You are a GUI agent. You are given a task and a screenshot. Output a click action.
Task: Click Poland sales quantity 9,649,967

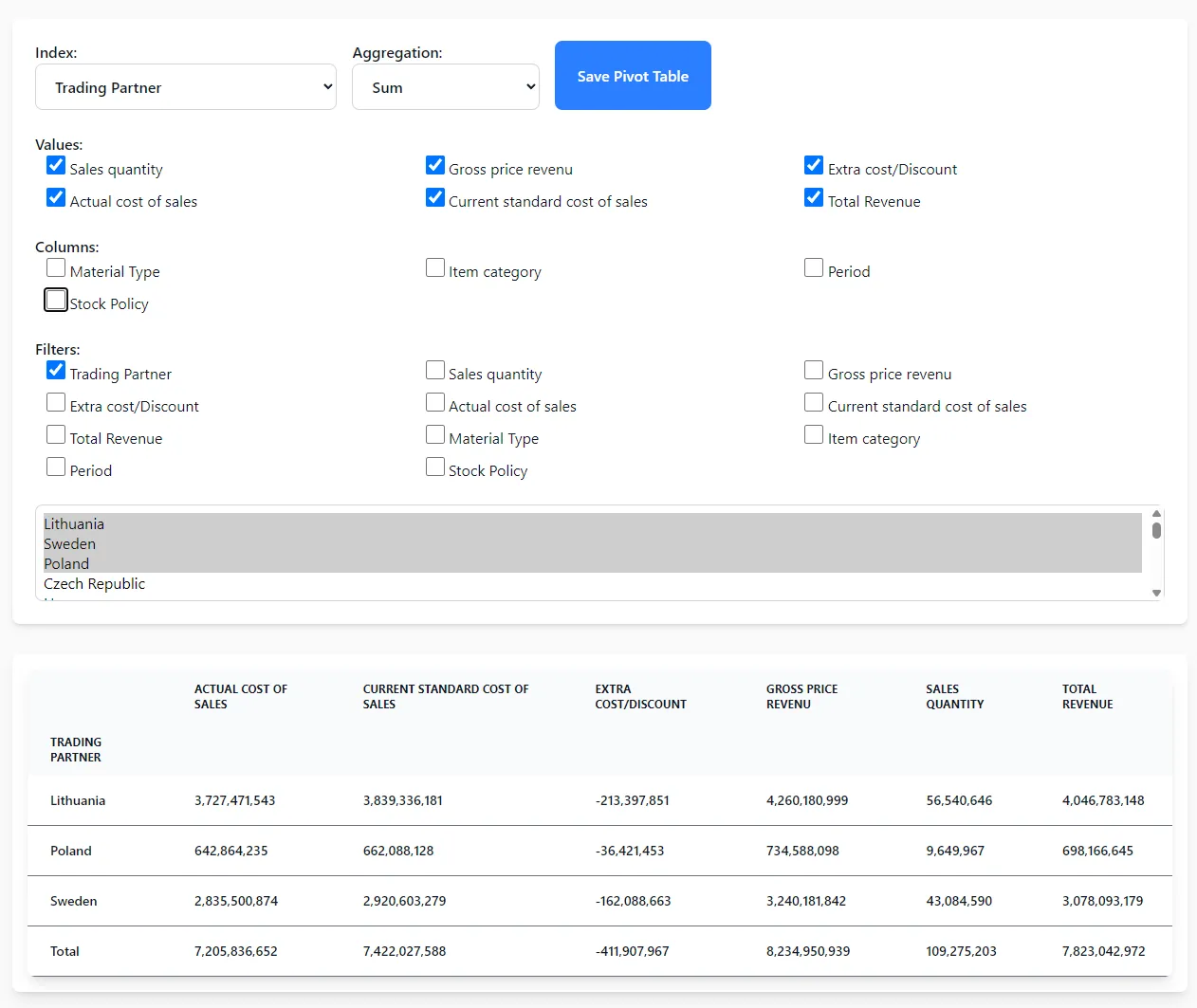pyautogui.click(x=955, y=851)
